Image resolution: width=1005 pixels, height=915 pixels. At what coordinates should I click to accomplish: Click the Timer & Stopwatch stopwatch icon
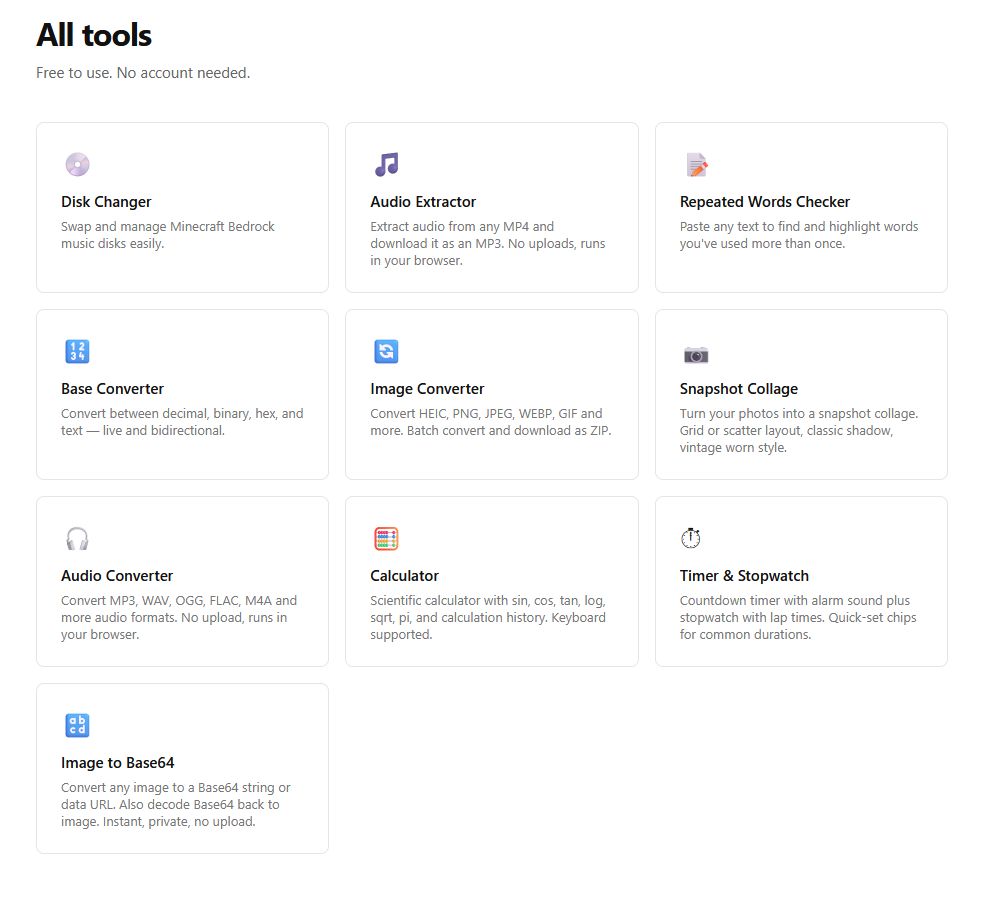click(691, 538)
